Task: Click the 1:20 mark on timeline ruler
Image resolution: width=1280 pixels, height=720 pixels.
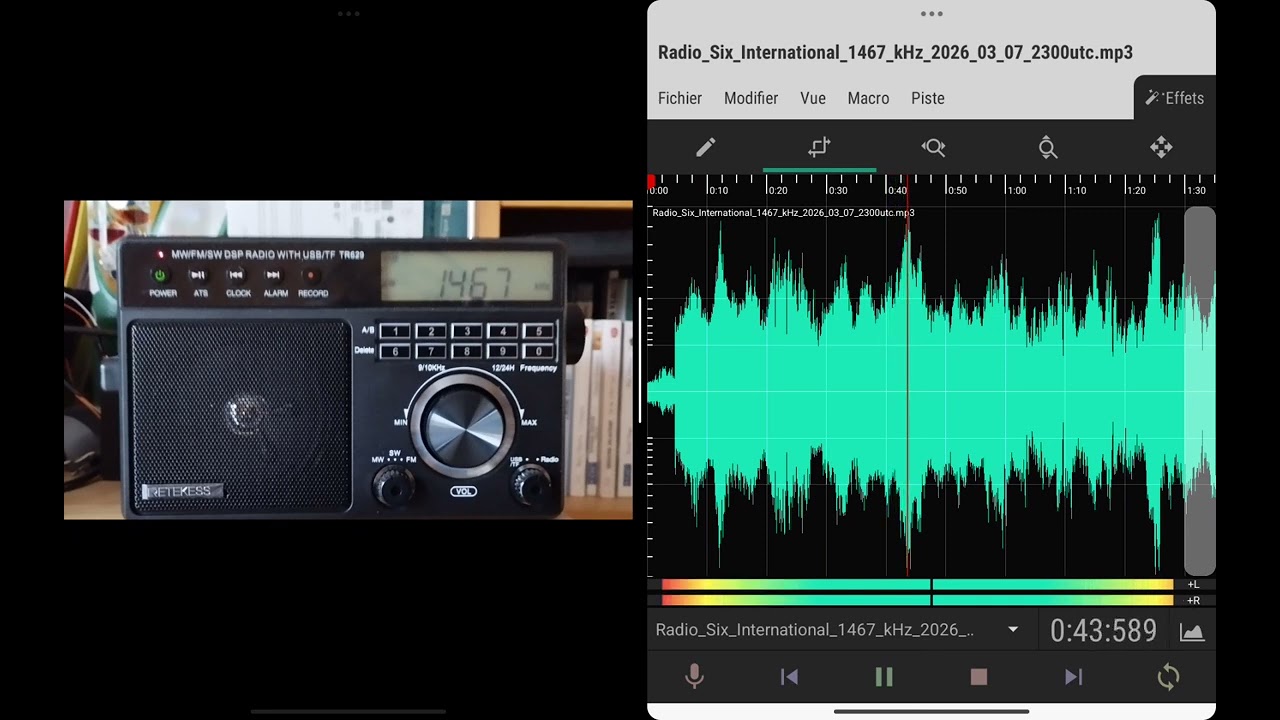Action: [x=1134, y=190]
